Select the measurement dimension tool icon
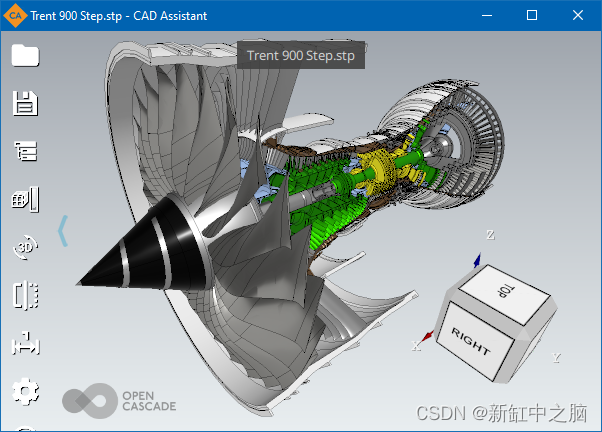Screen dimensions: 602x432 point(26,343)
